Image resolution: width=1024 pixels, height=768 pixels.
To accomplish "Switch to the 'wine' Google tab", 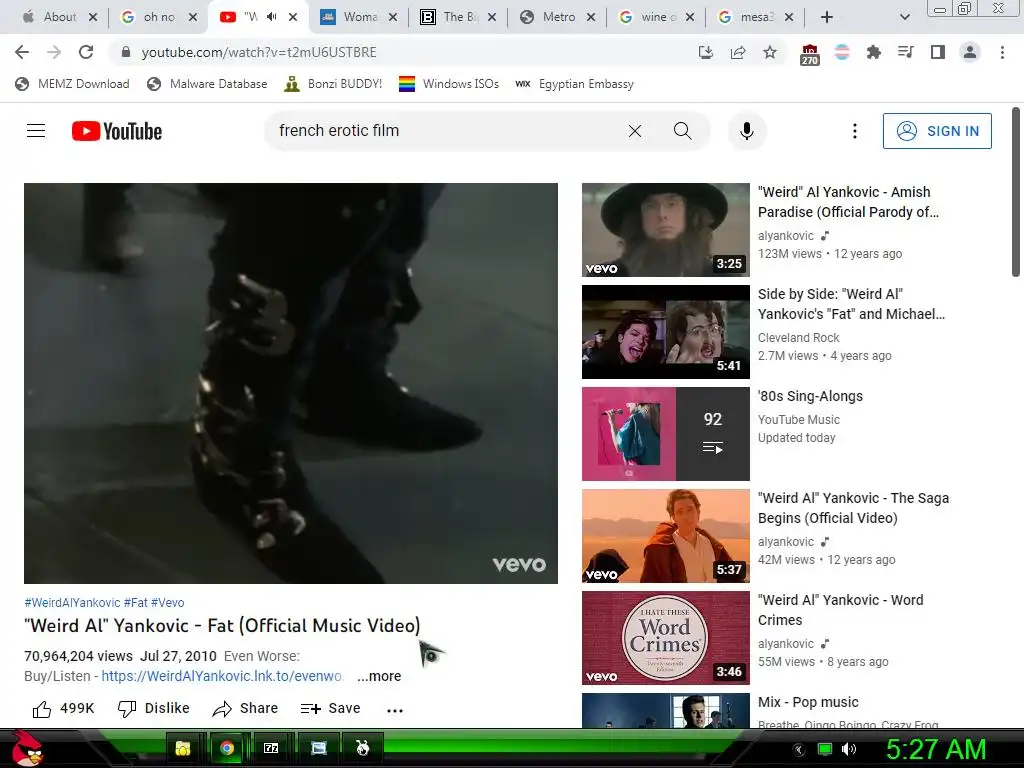I will 656,17.
